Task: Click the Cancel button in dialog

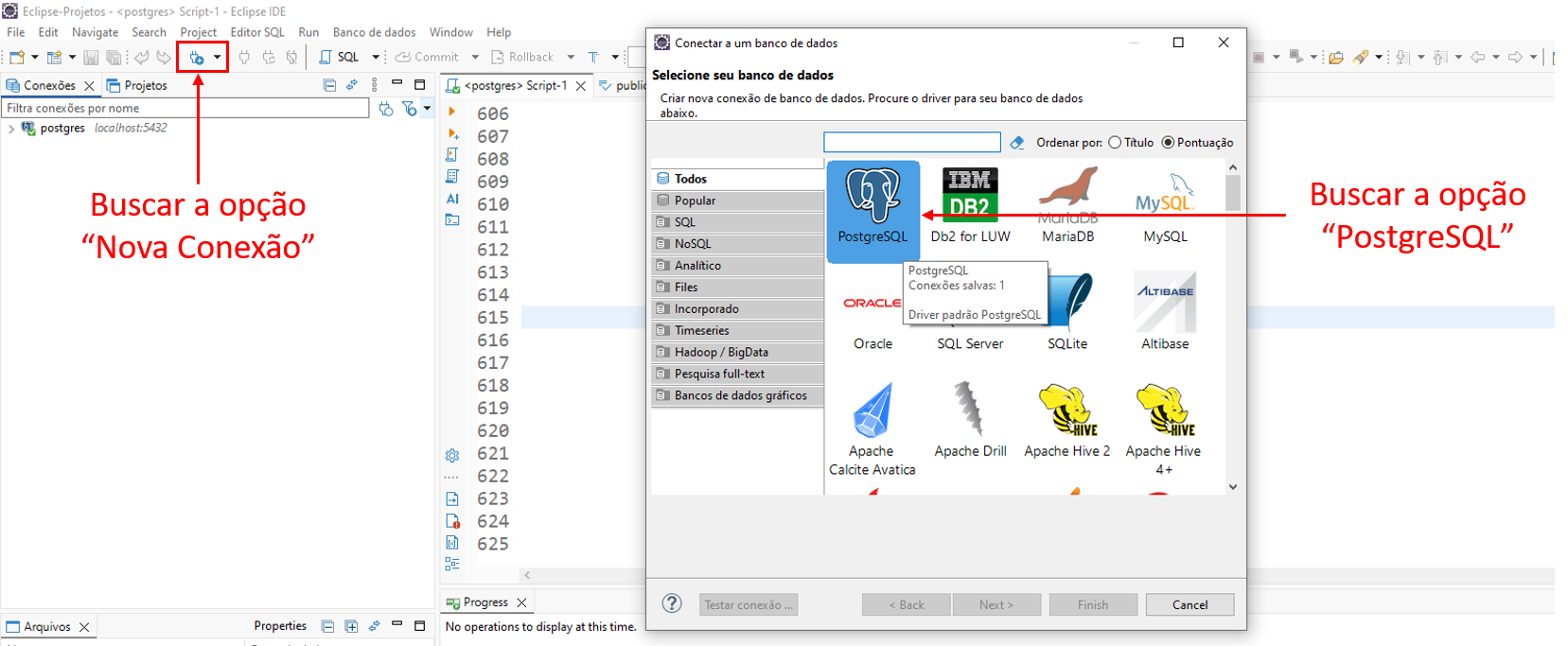Action: (x=1189, y=605)
